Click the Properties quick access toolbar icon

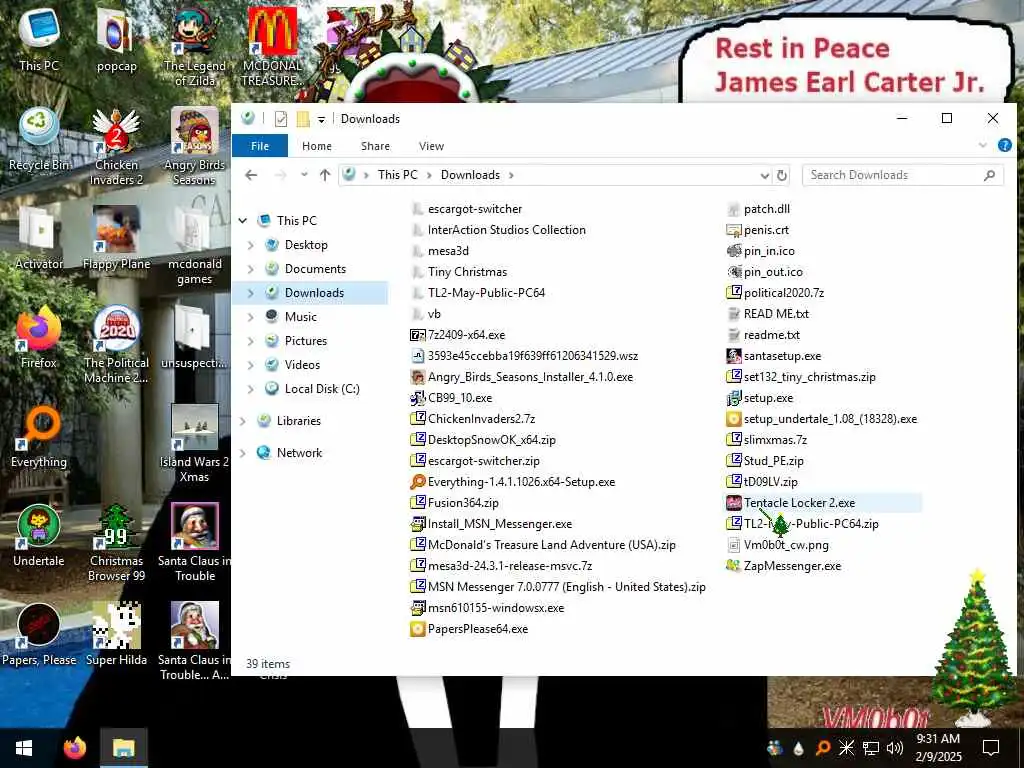[281, 119]
